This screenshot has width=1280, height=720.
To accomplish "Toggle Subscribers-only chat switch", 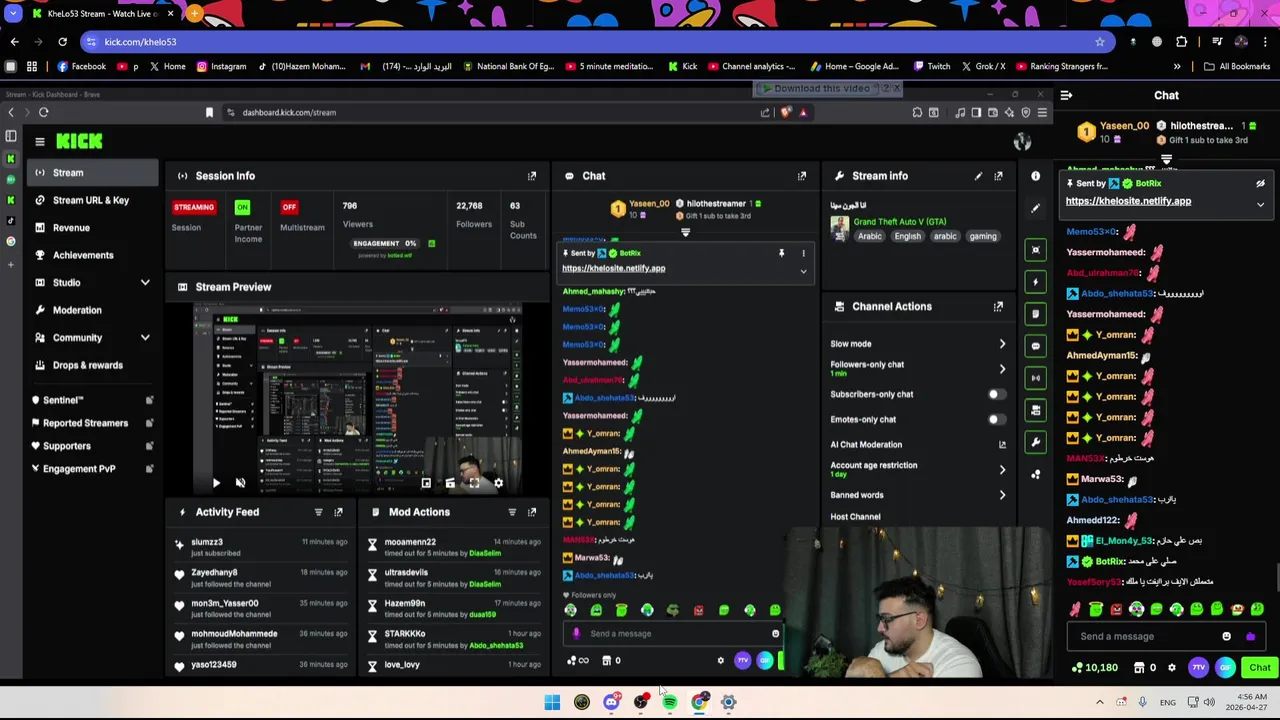I will click(995, 395).
